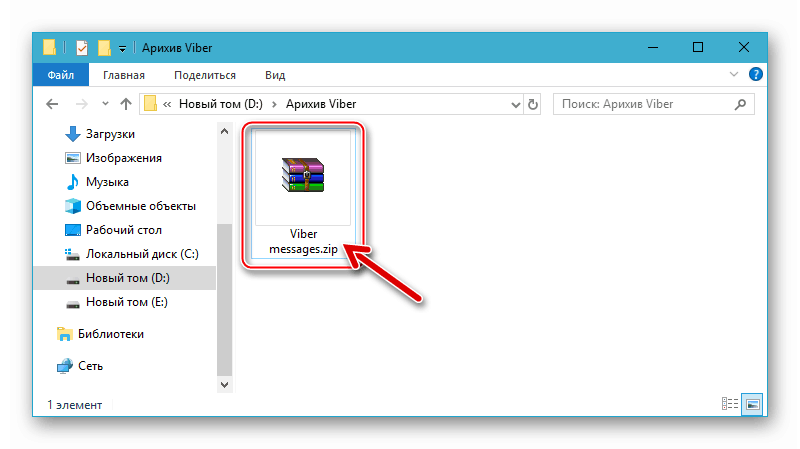
Task: Click Новый том (D:) in address bar
Action: pyautogui.click(x=220, y=104)
